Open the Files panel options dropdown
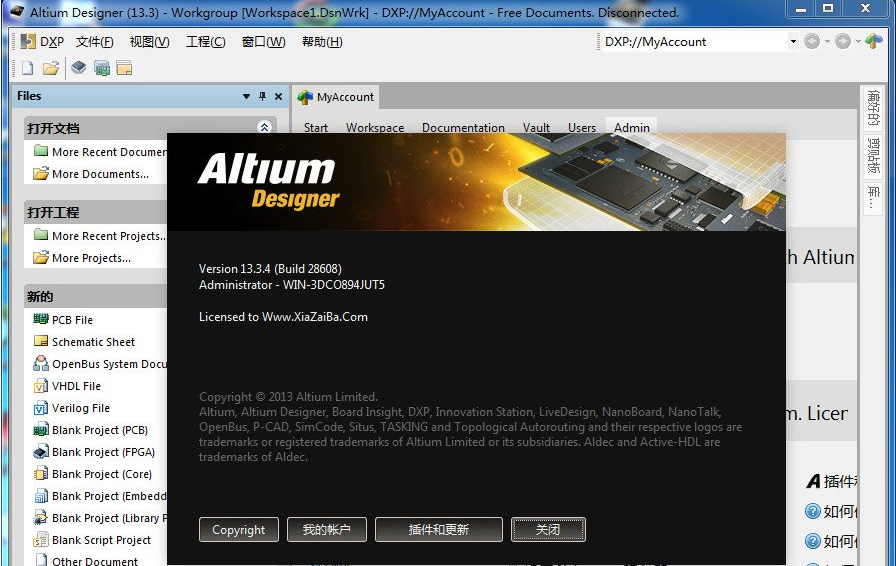 246,96
